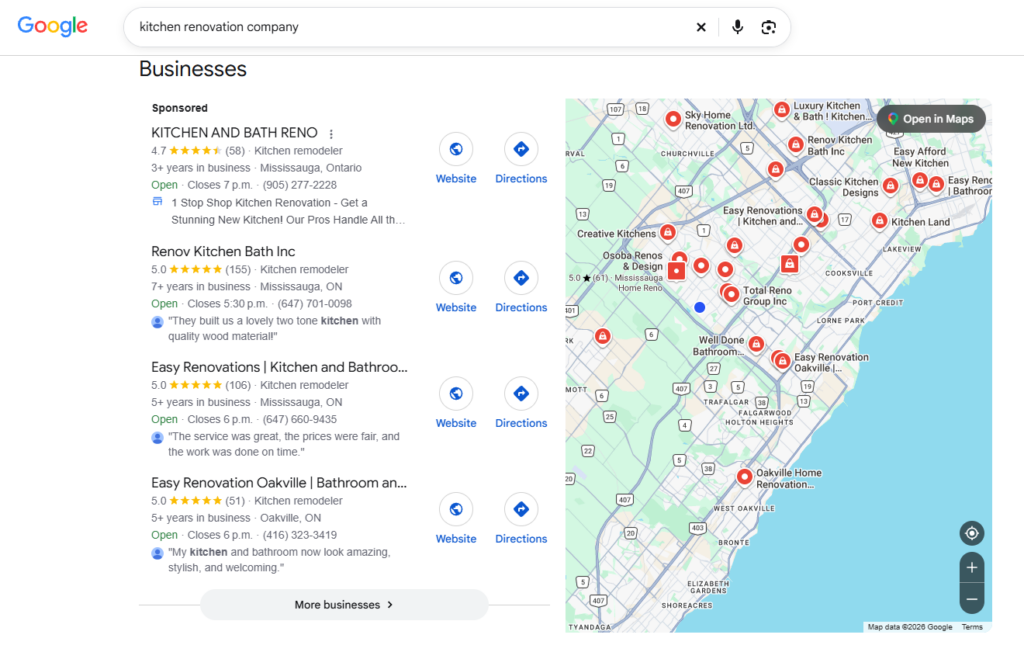Click Website label for Easy Renovation Oakville
The image size is (1024, 652).
tap(456, 538)
